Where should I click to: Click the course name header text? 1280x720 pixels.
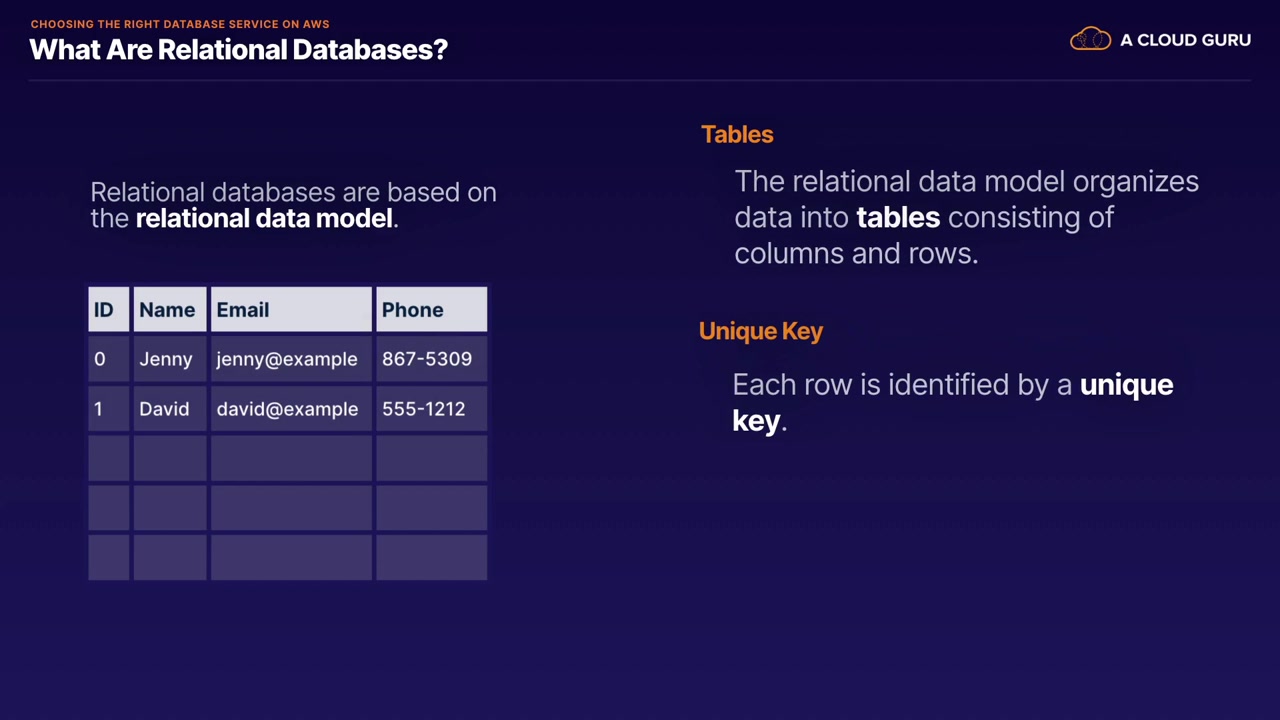coord(180,24)
